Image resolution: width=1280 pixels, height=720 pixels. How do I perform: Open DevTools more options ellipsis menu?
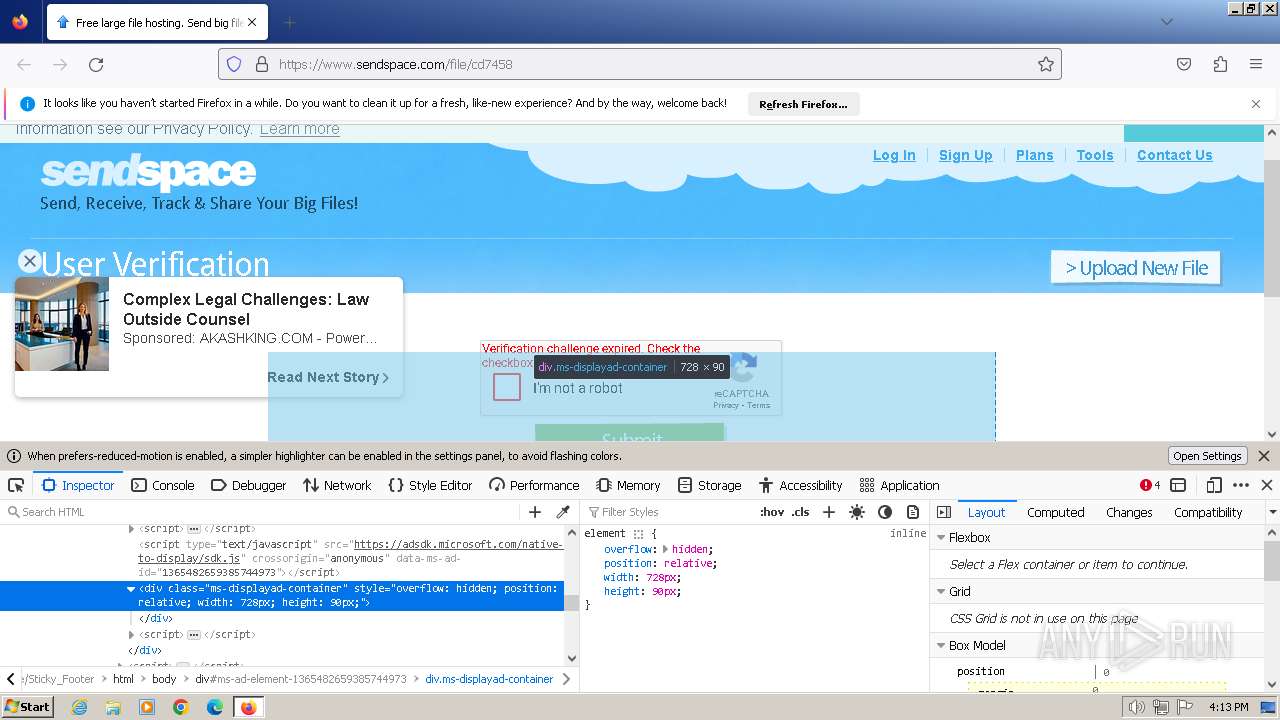tap(1241, 485)
